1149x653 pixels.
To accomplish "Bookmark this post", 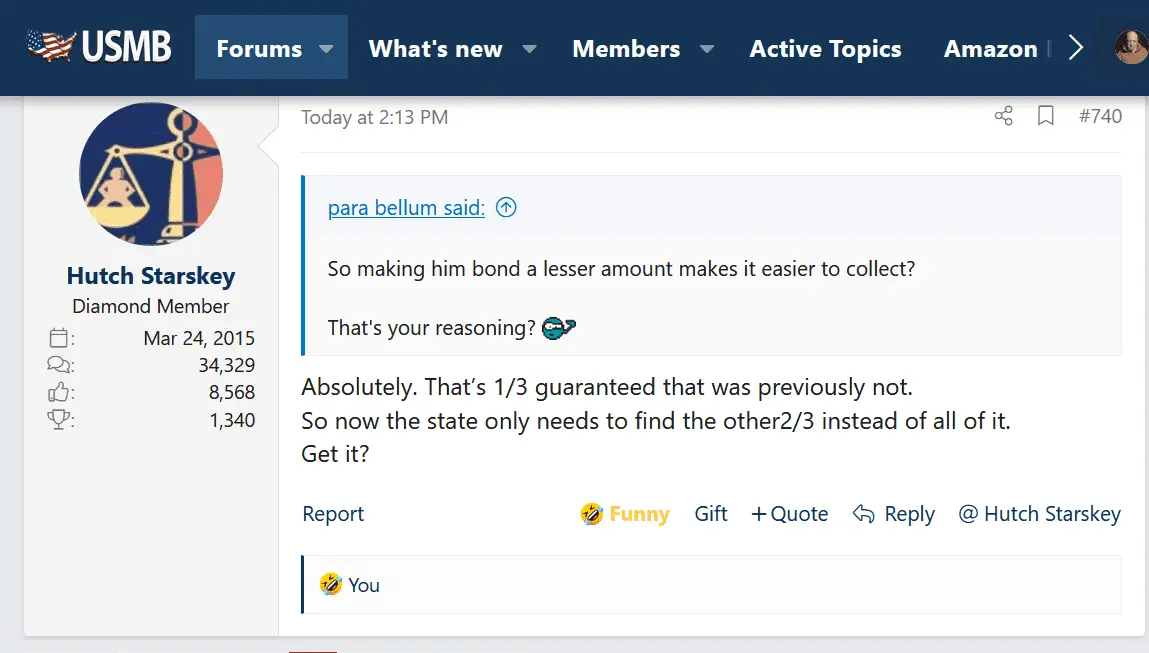I will [1046, 117].
